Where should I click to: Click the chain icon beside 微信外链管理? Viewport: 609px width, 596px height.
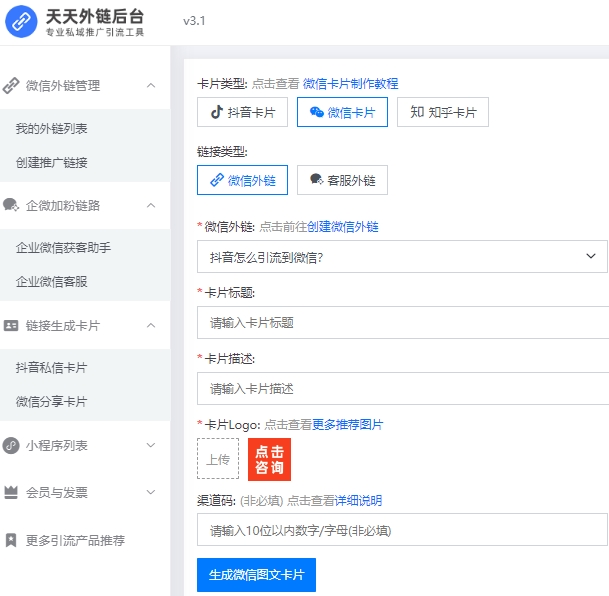(11, 86)
